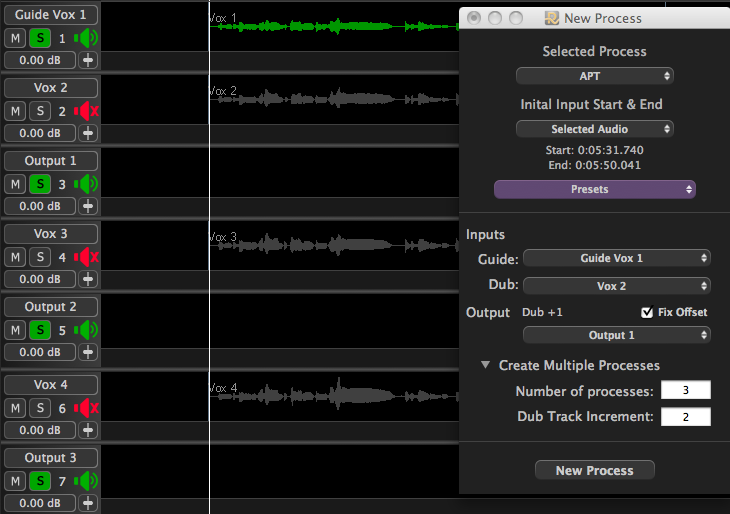Solo the Vox 2 track
The width and height of the screenshot is (730, 514).
click(x=39, y=111)
